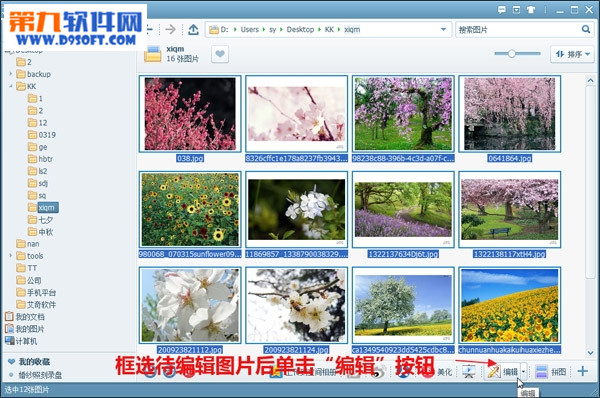This screenshot has height=398, width=600.
Task: Select the 艾奇软件 folder in tree
Action: click(36, 305)
